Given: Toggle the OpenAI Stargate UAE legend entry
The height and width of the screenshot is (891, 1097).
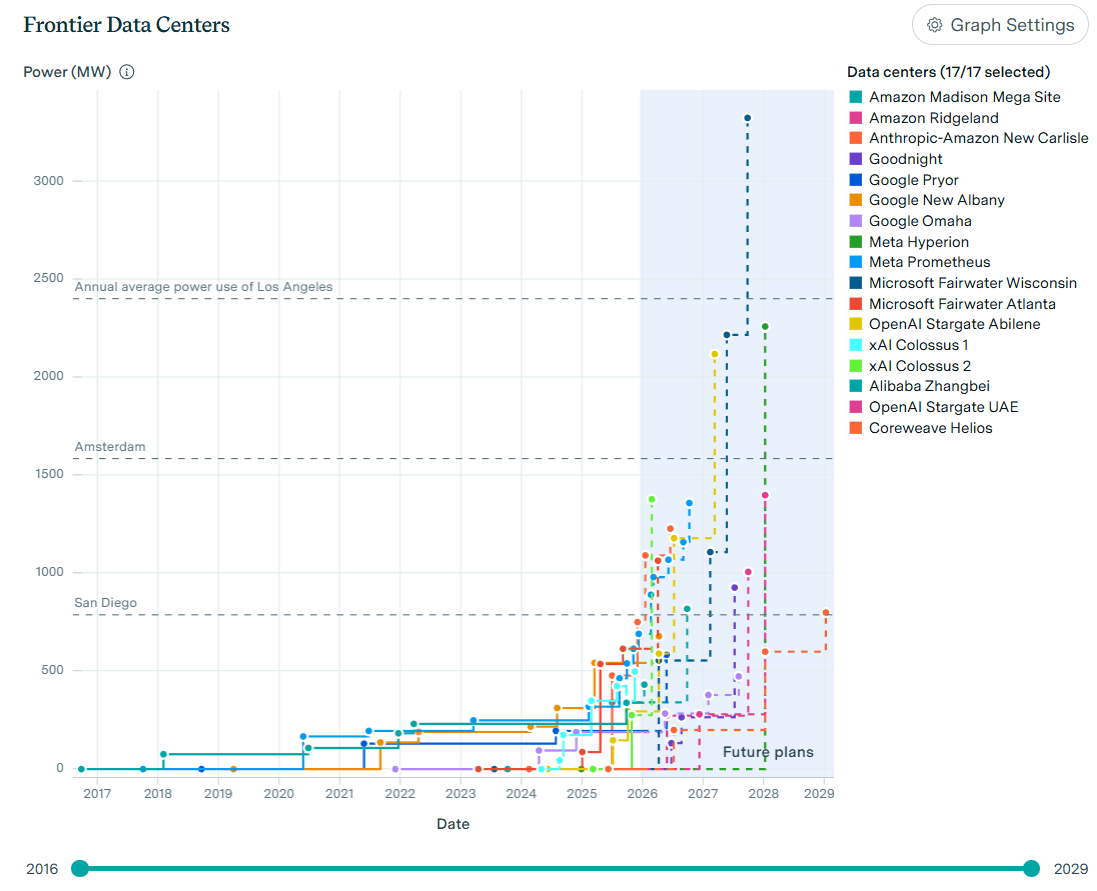Looking at the screenshot, I should 934,407.
